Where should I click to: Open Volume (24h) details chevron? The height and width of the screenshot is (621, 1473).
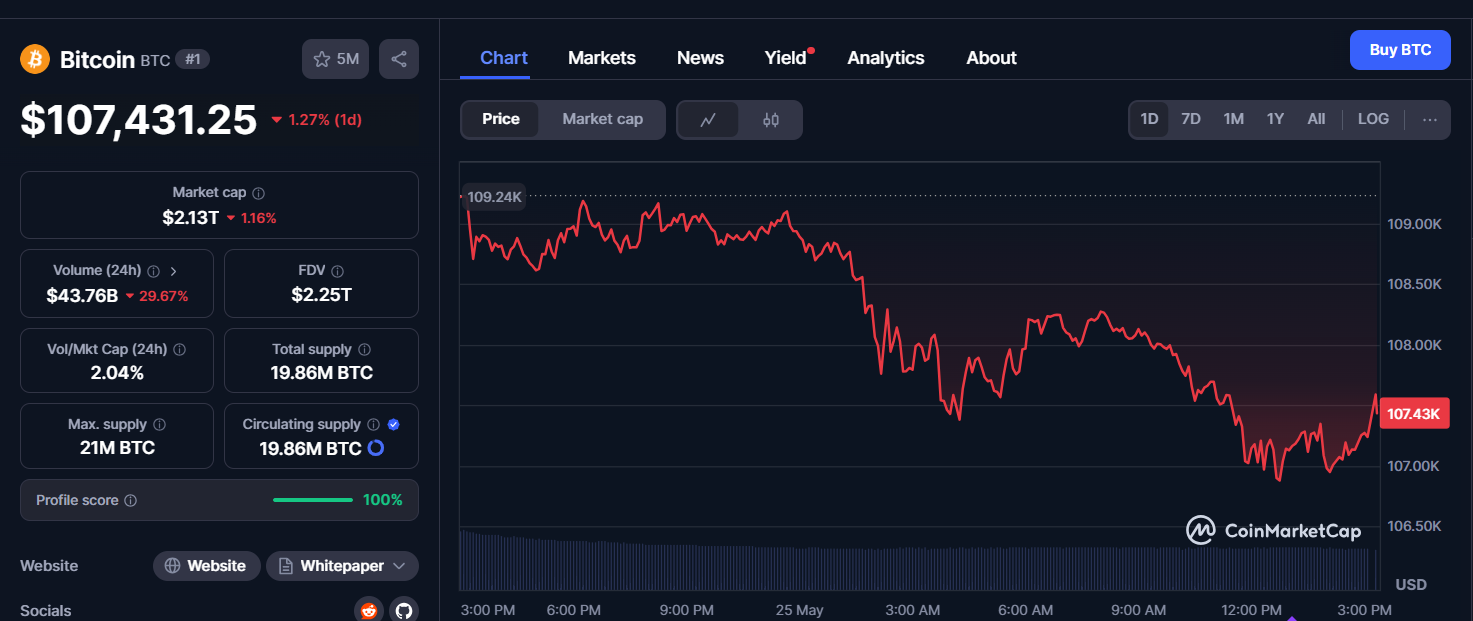click(x=174, y=271)
